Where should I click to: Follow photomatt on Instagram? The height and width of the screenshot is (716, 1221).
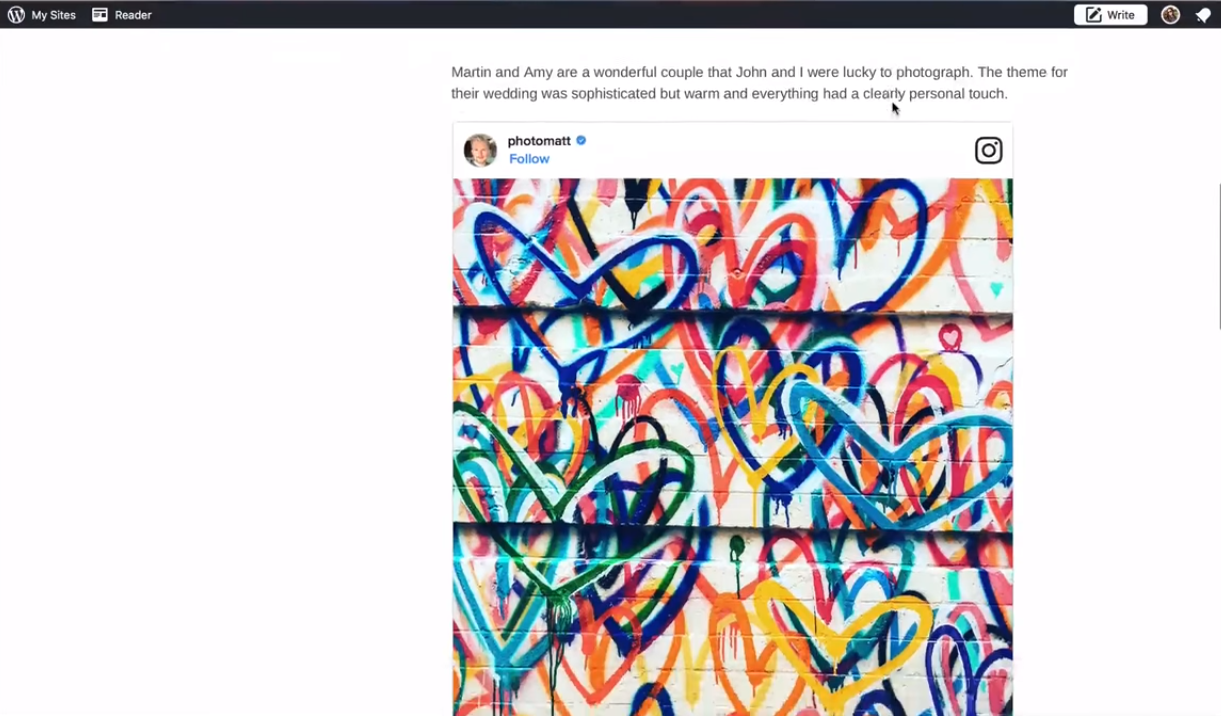click(529, 159)
